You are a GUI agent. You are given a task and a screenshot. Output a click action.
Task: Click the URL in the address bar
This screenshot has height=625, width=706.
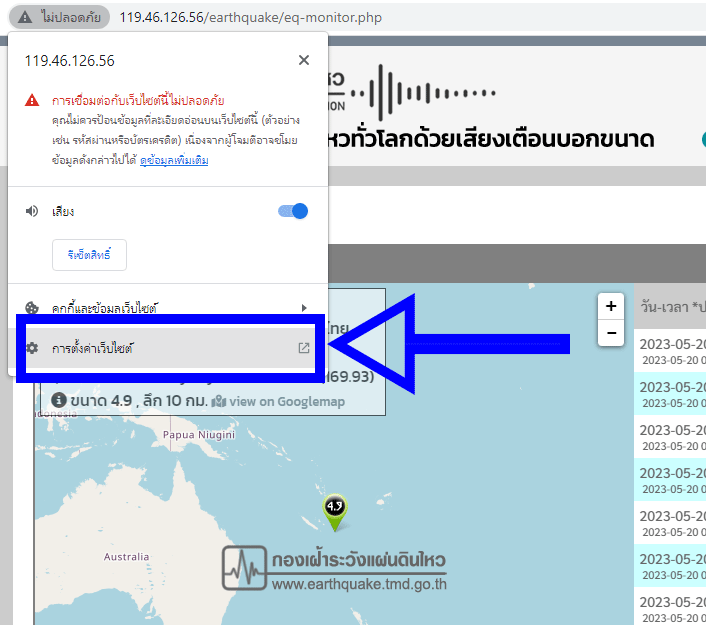tap(250, 18)
